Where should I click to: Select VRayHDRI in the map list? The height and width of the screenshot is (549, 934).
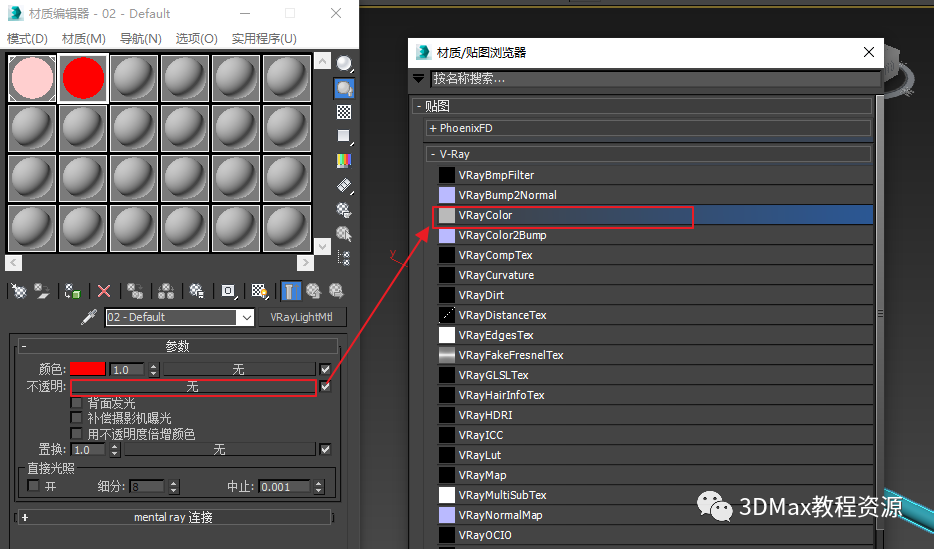(x=656, y=415)
